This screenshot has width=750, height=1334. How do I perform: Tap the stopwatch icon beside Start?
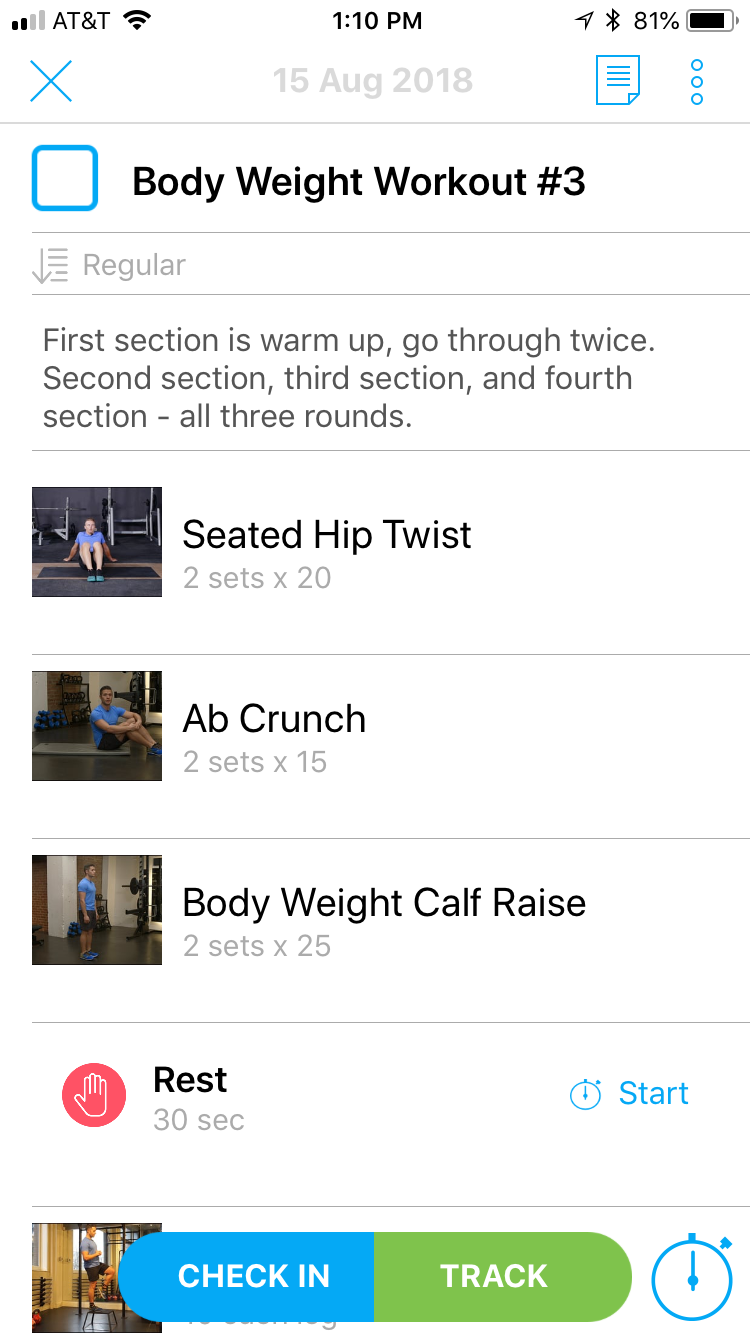coord(585,1094)
